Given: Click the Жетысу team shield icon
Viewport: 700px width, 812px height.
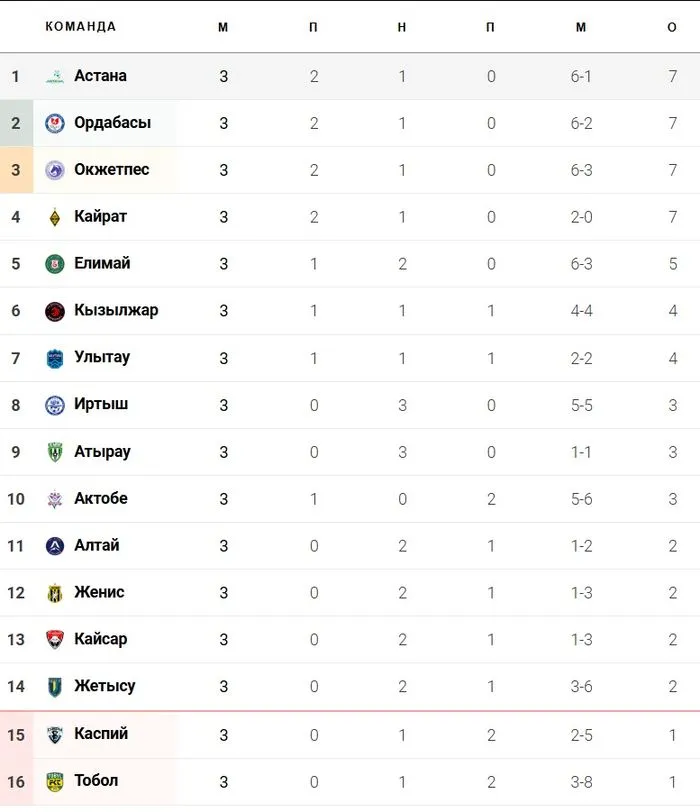Looking at the screenshot, I should (55, 687).
